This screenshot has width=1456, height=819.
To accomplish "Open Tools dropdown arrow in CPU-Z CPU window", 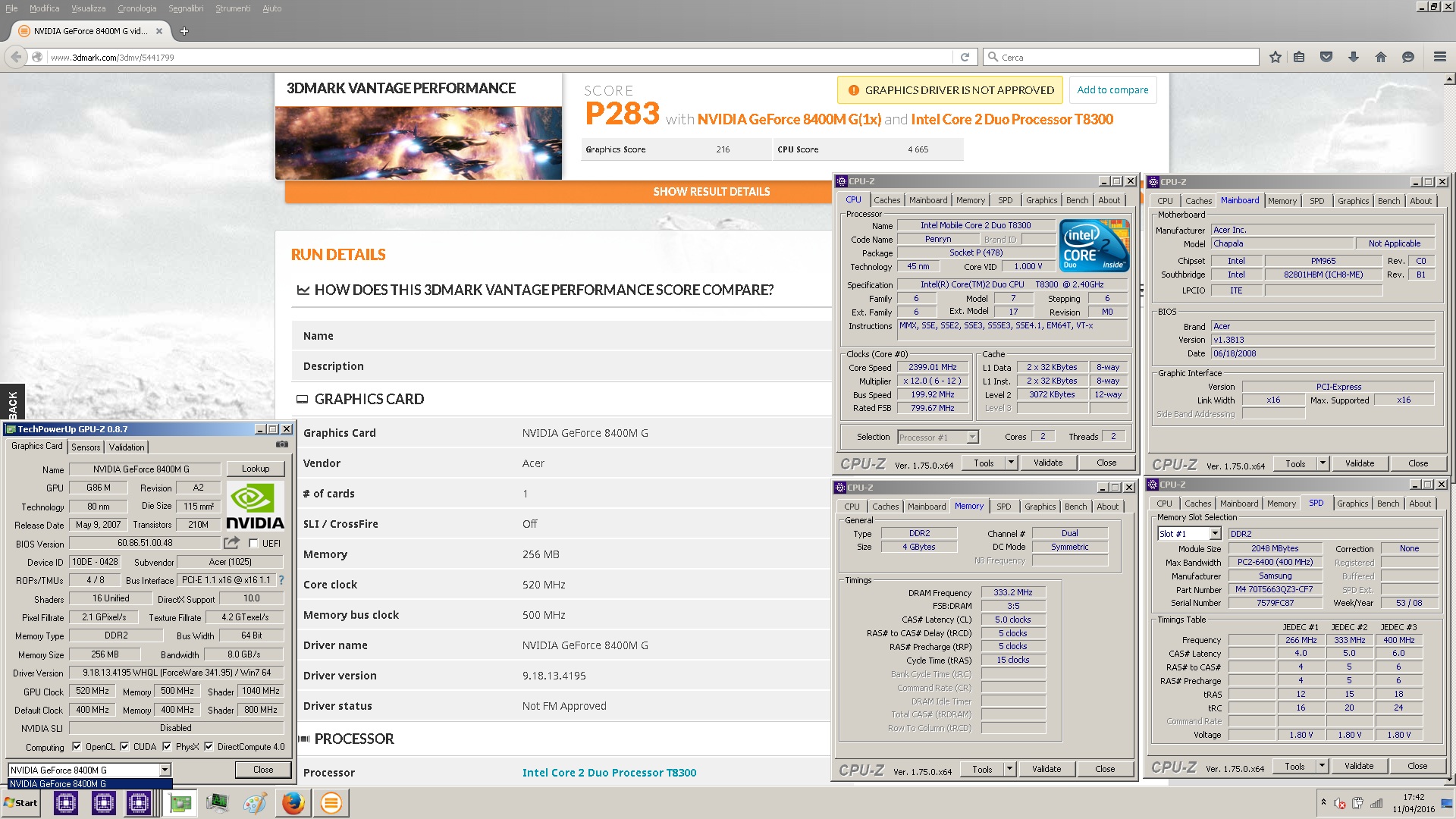I will point(1011,463).
